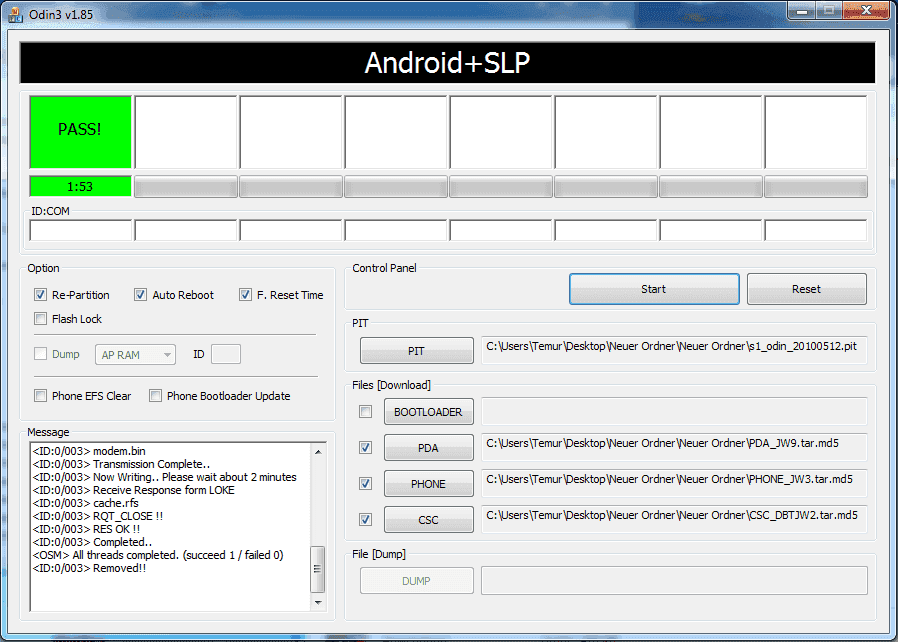Click the BOOTLOADER browse button

pyautogui.click(x=428, y=412)
